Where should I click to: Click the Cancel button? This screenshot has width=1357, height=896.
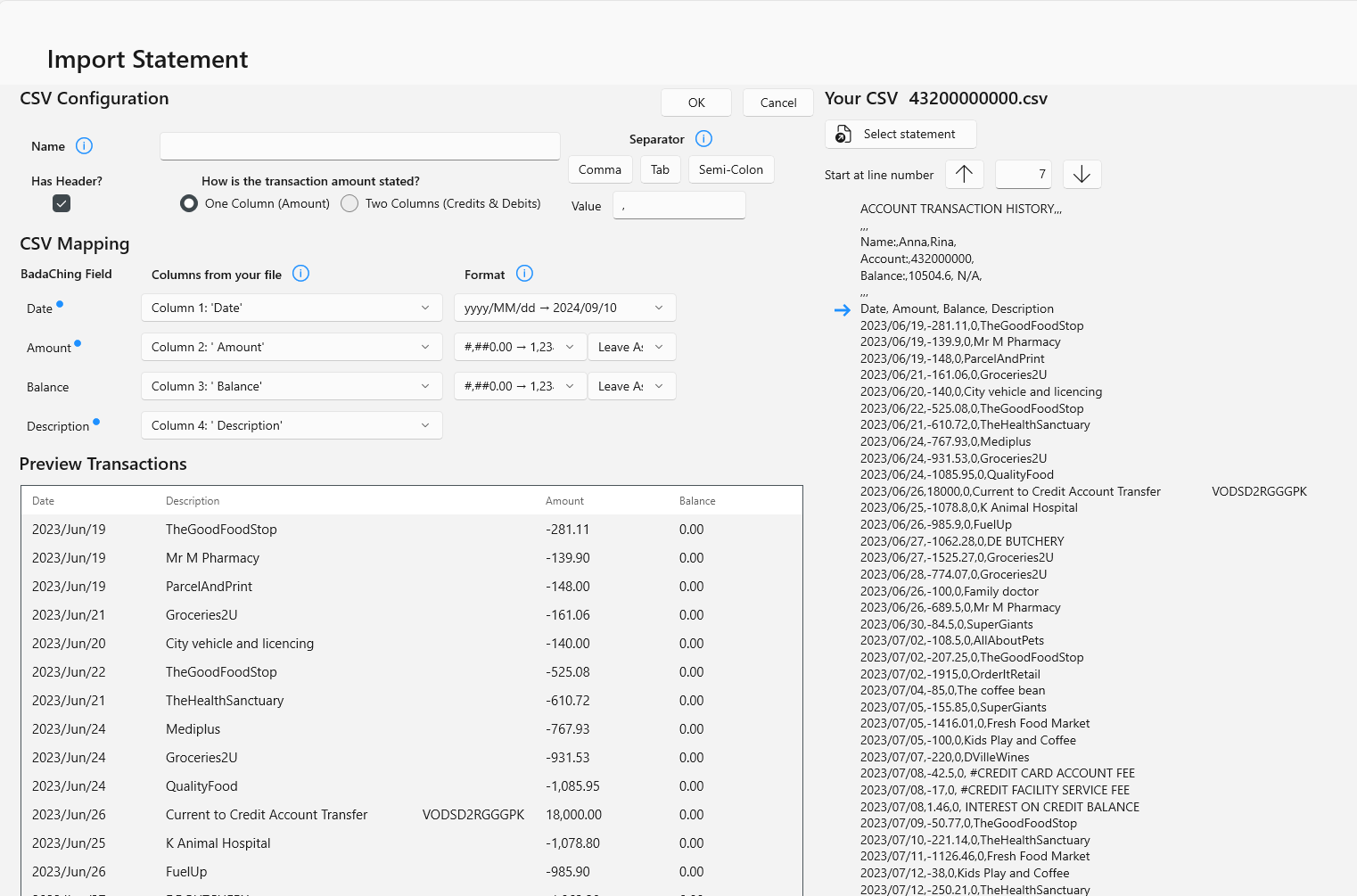pyautogui.click(x=778, y=103)
